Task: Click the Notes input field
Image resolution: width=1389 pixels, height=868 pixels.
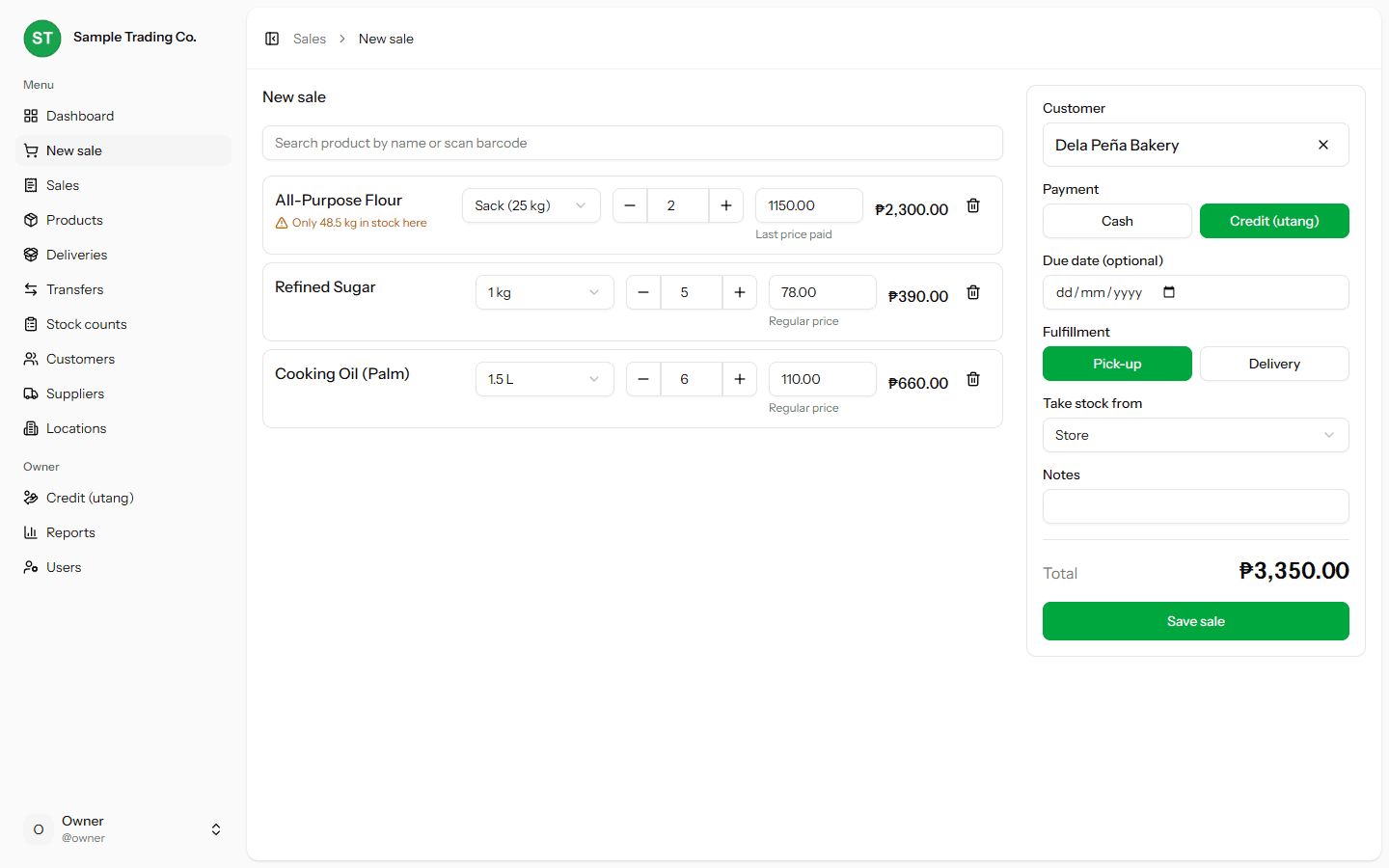Action: point(1196,506)
